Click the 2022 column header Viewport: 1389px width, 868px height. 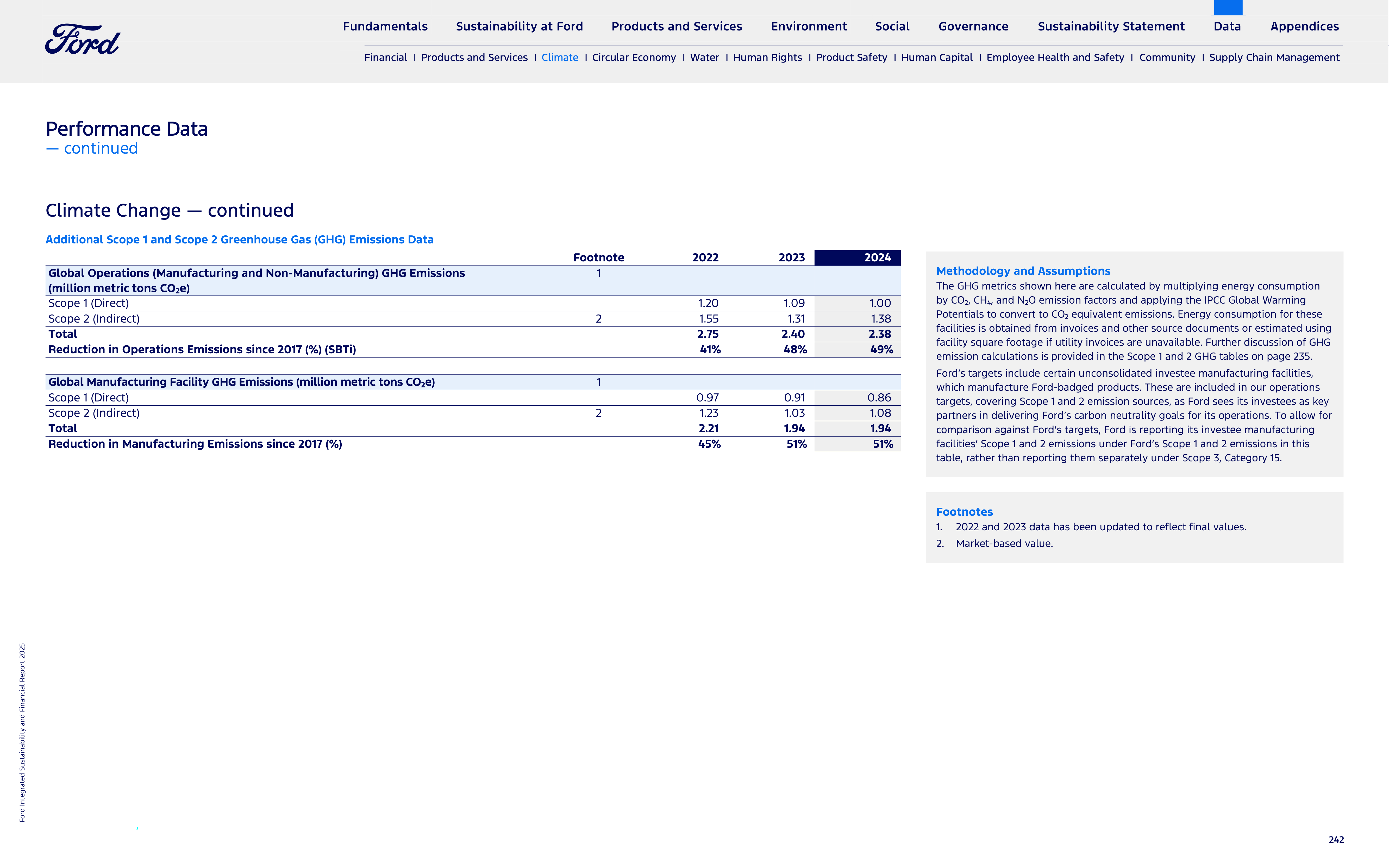705,258
